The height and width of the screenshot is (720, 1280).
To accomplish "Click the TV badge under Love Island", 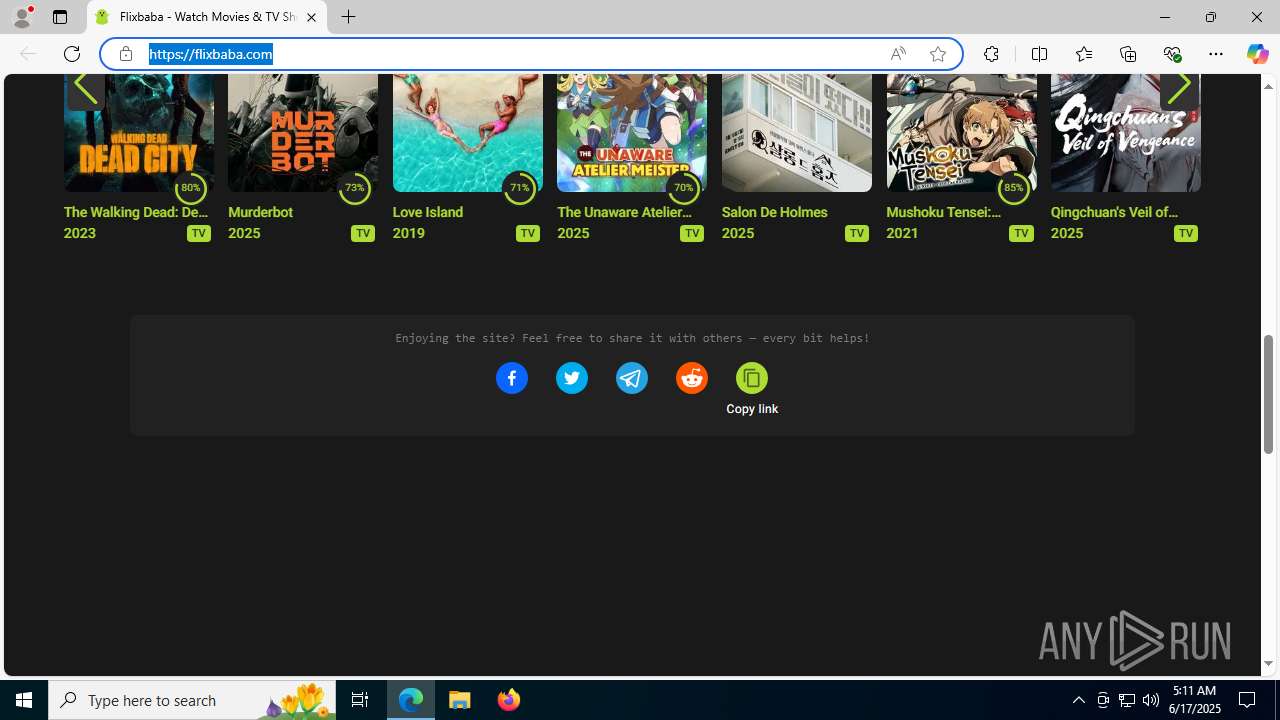I will click(527, 233).
